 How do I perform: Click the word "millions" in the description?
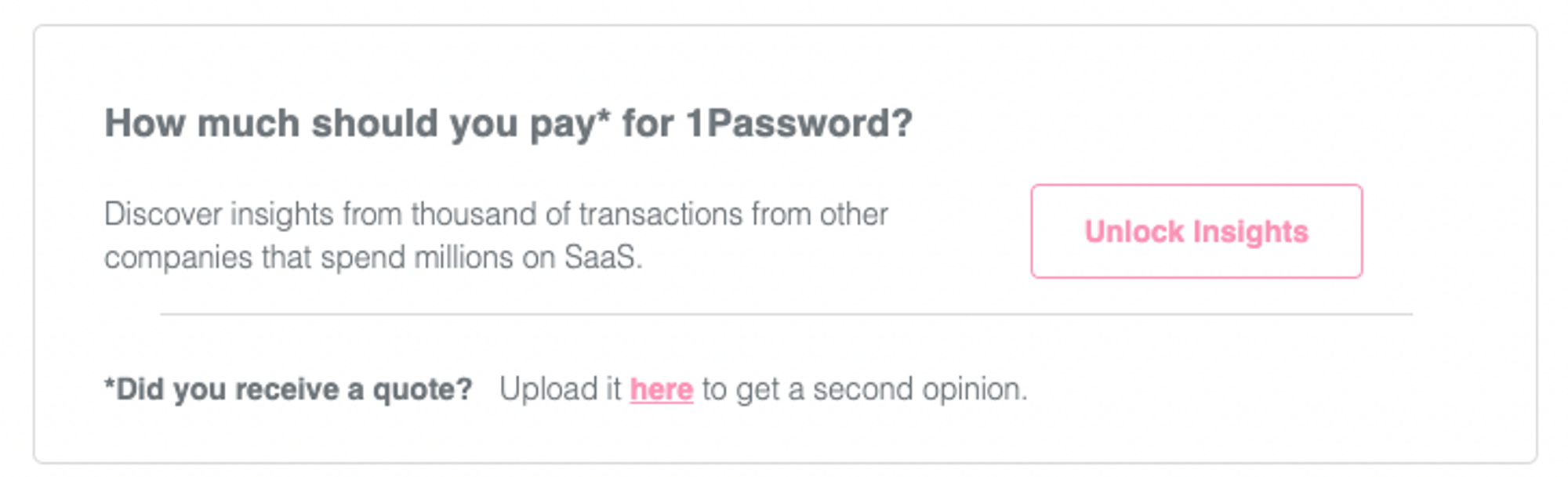pyautogui.click(x=463, y=257)
